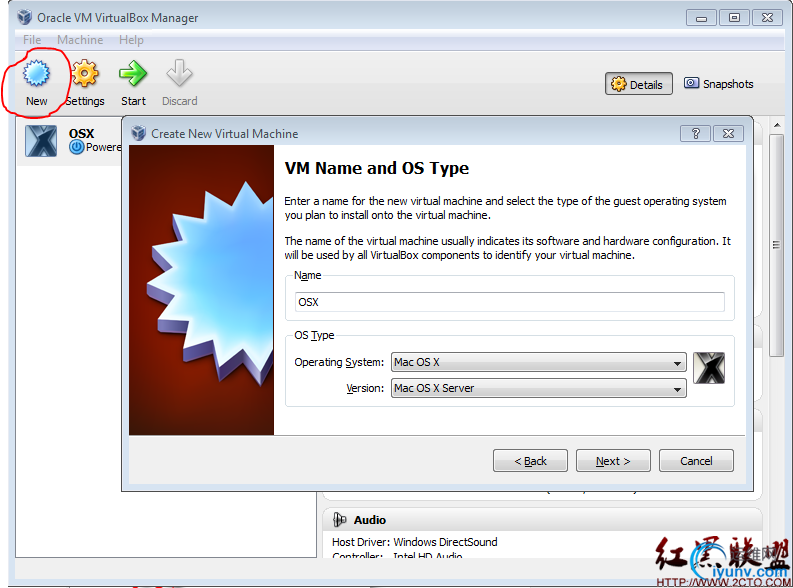Expand the Version dropdown
Screen dimensions: 793x588
[539, 388]
